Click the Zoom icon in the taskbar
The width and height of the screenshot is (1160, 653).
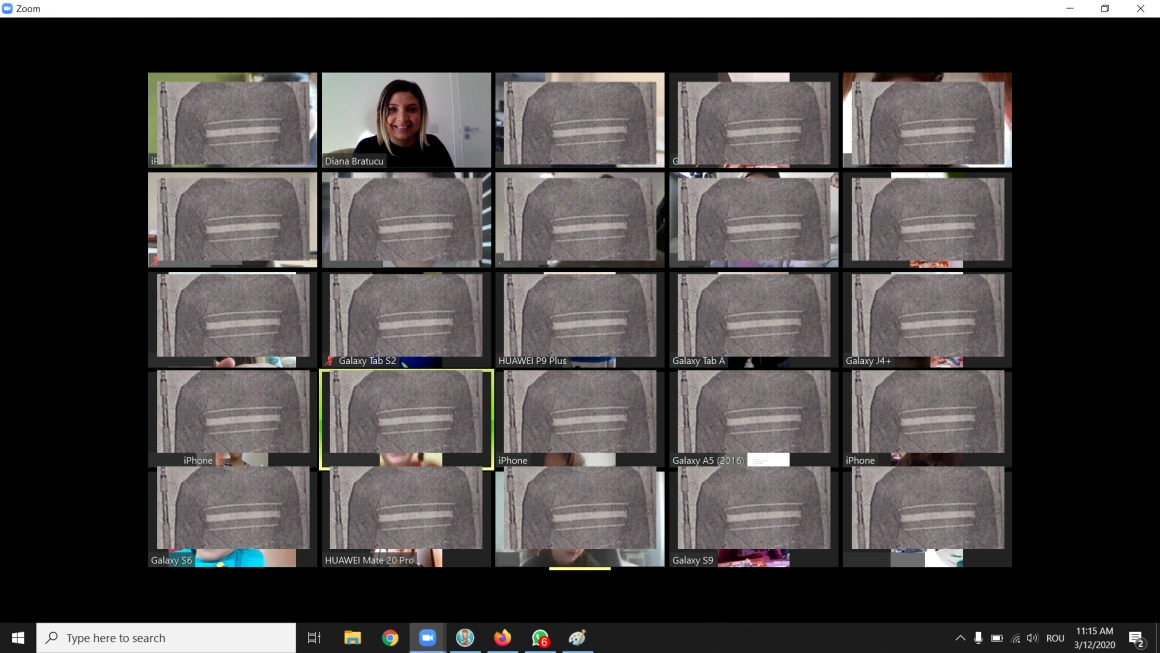(x=427, y=638)
